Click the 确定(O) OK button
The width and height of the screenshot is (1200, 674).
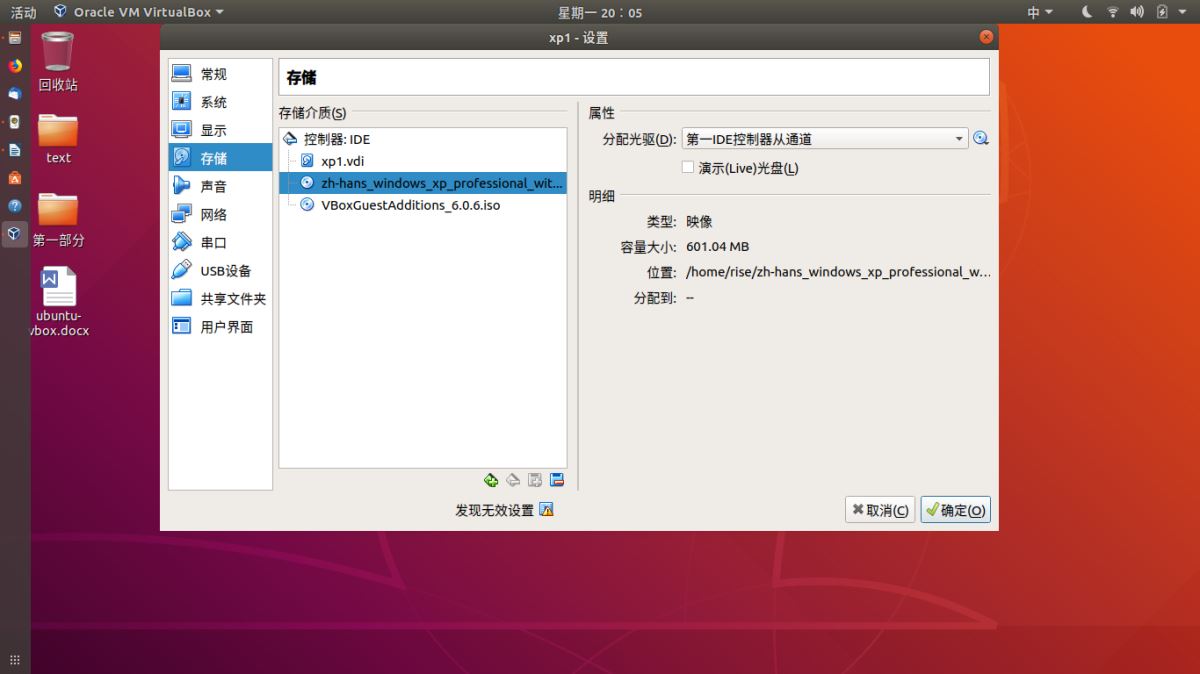tap(955, 510)
